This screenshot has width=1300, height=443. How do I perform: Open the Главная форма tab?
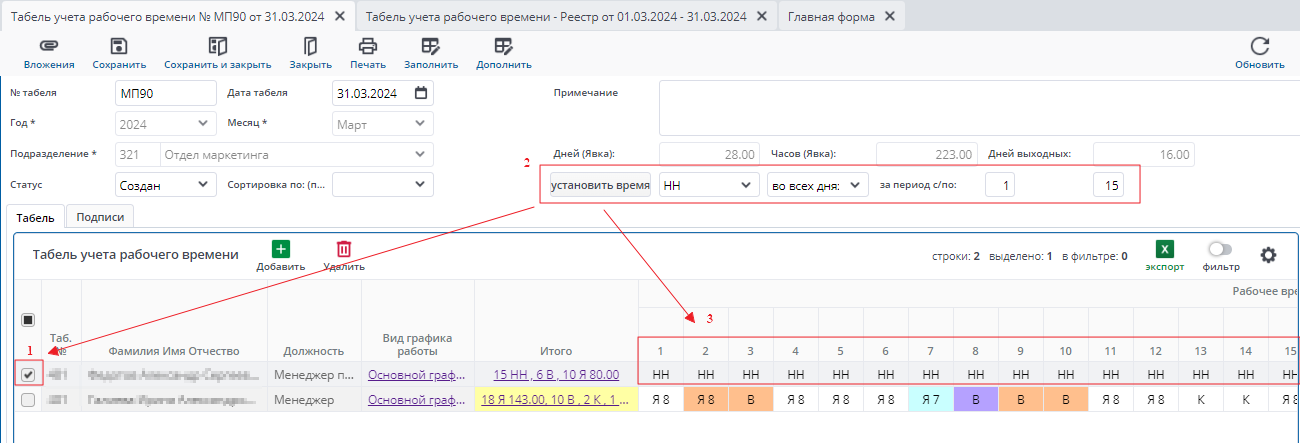832,17
